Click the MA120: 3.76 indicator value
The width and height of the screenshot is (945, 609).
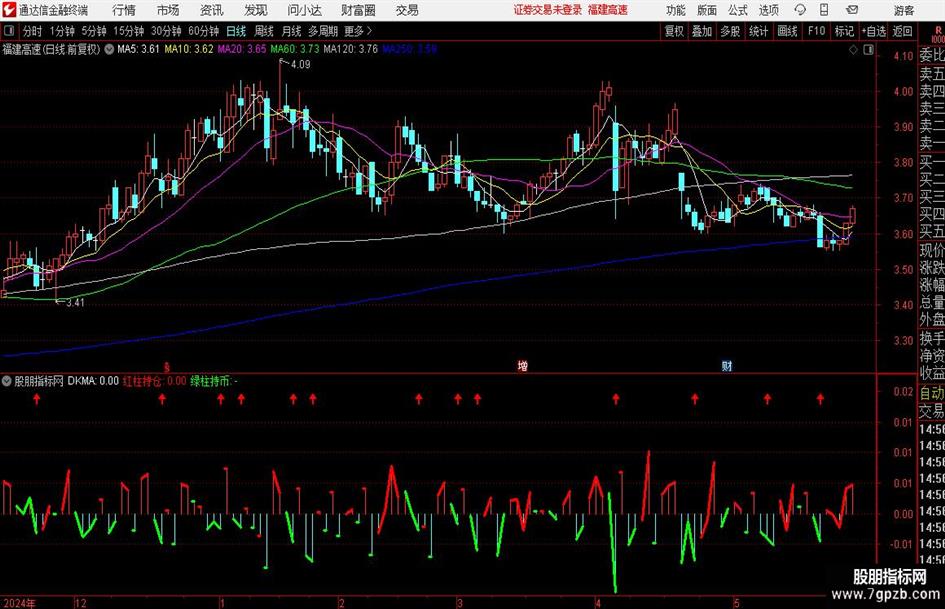click(350, 49)
